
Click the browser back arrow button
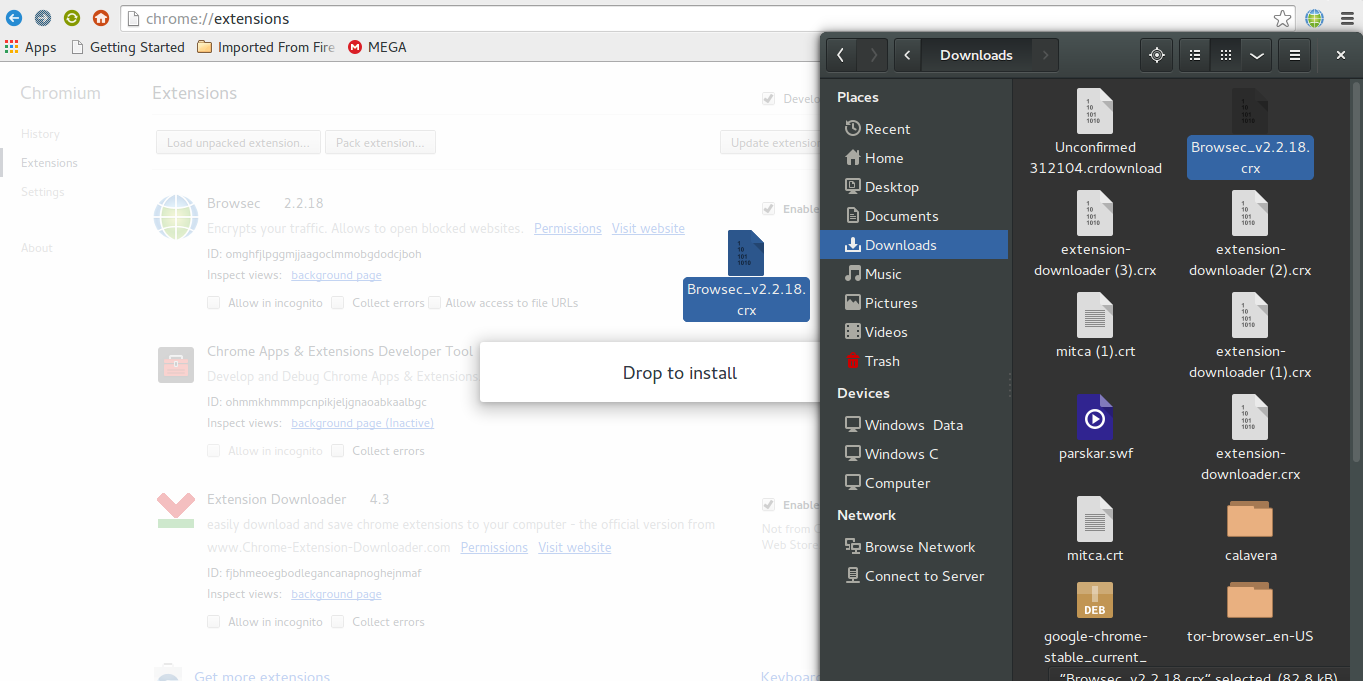(x=14, y=18)
